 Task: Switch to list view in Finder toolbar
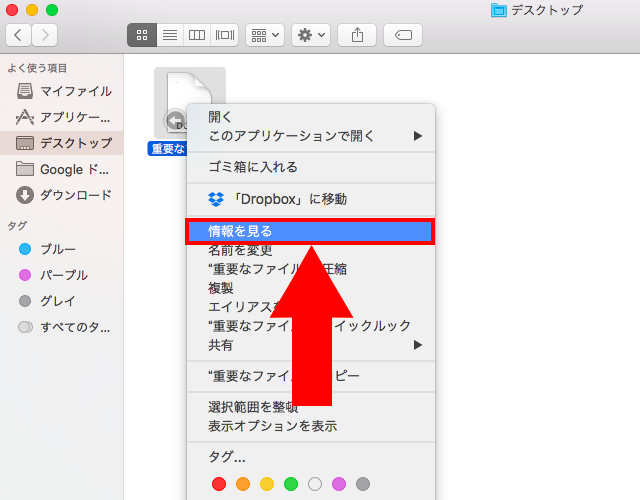coord(170,35)
